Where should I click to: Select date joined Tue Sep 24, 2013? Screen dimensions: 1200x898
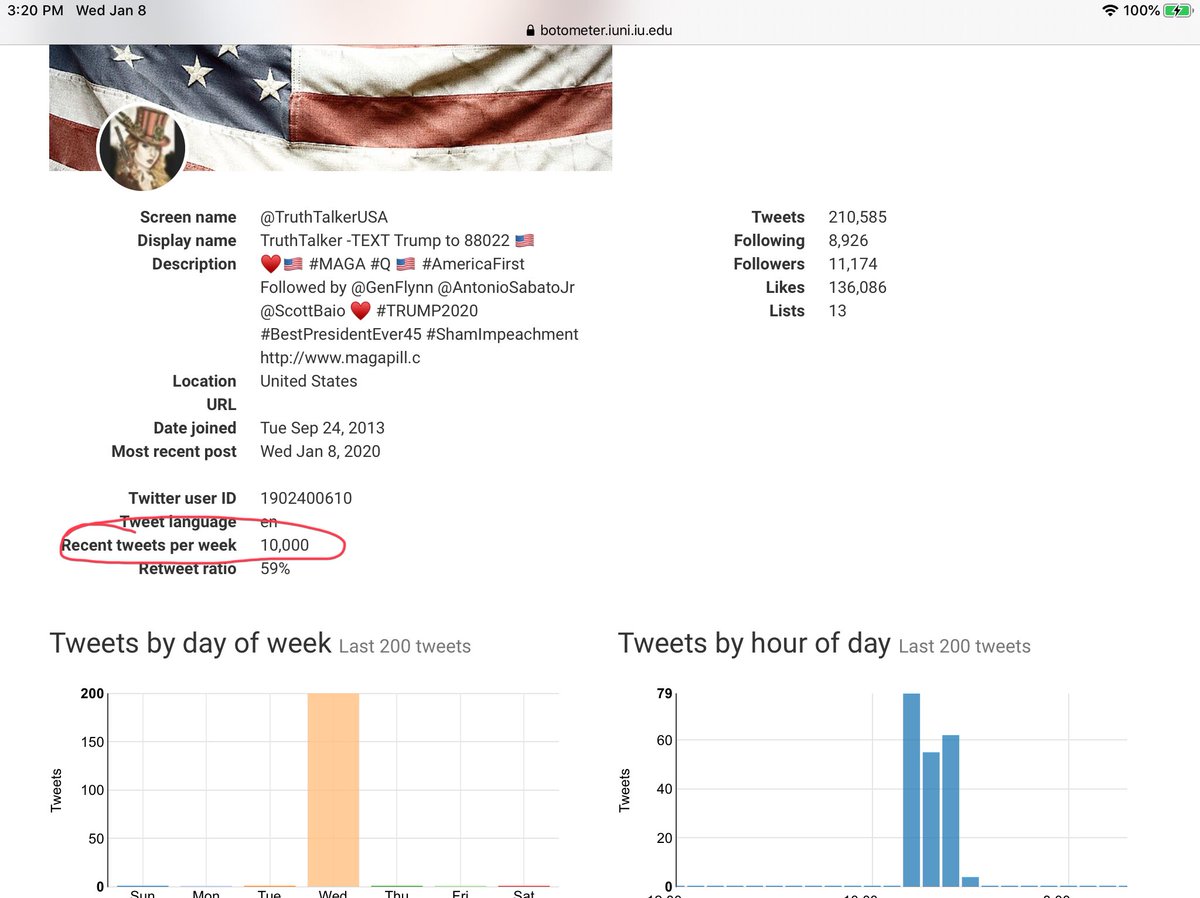pos(322,428)
